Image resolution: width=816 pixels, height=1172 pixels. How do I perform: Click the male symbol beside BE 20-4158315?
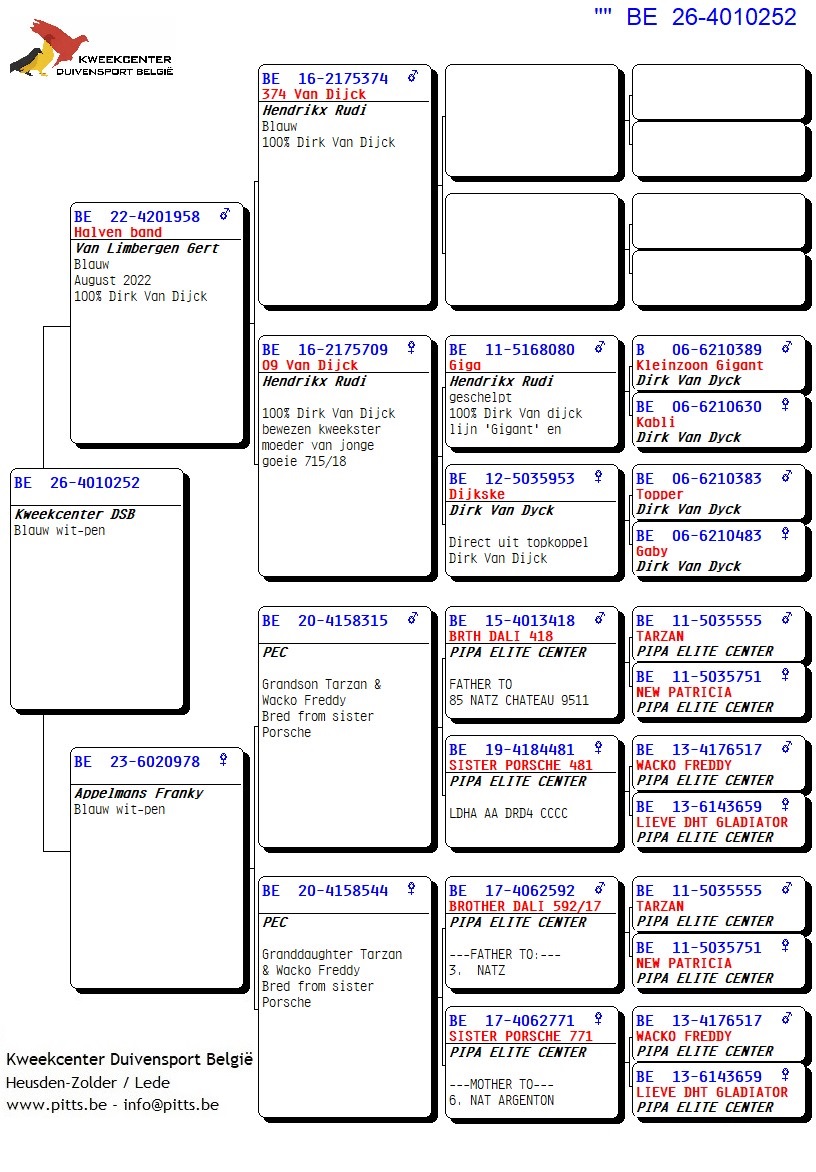[x=412, y=619]
